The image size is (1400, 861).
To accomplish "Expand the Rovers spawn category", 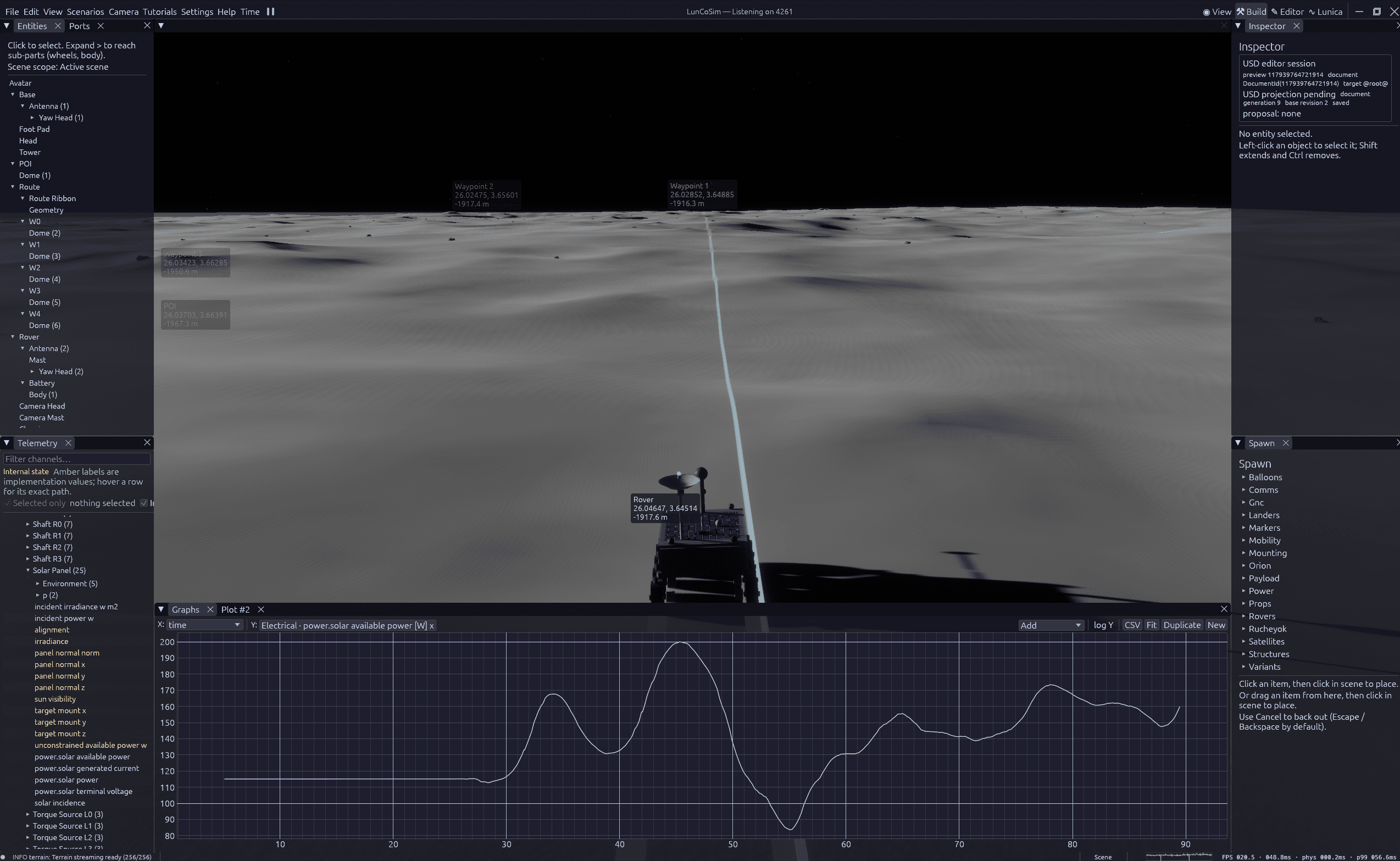I will pos(1243,615).
